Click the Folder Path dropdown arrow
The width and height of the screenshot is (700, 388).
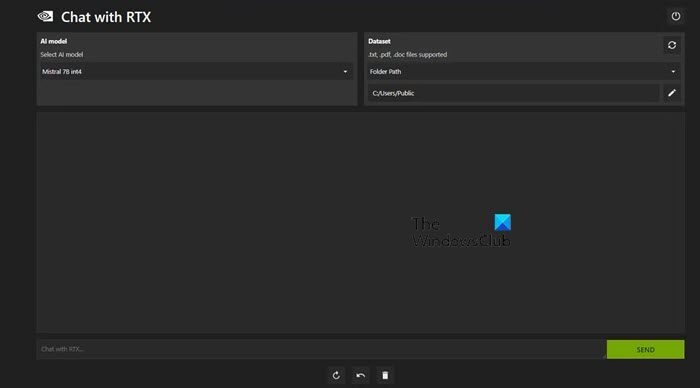[x=673, y=71]
